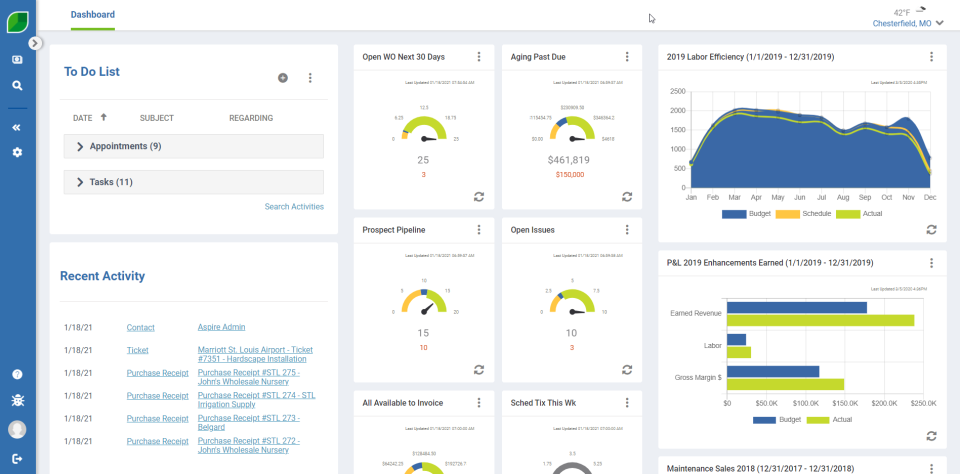The width and height of the screenshot is (960, 474).
Task: Add a new To Do List item
Action: coord(283,78)
